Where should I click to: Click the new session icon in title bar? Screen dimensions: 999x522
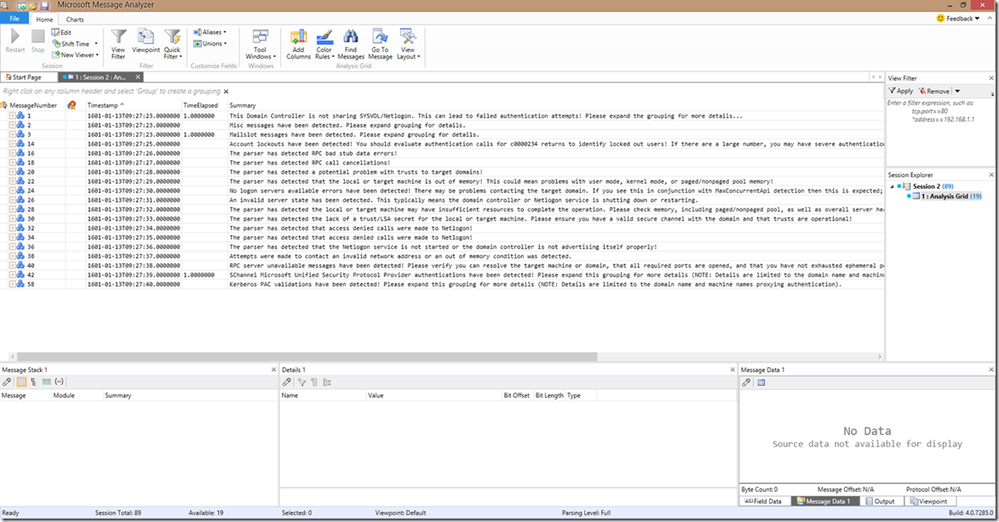[22, 5]
